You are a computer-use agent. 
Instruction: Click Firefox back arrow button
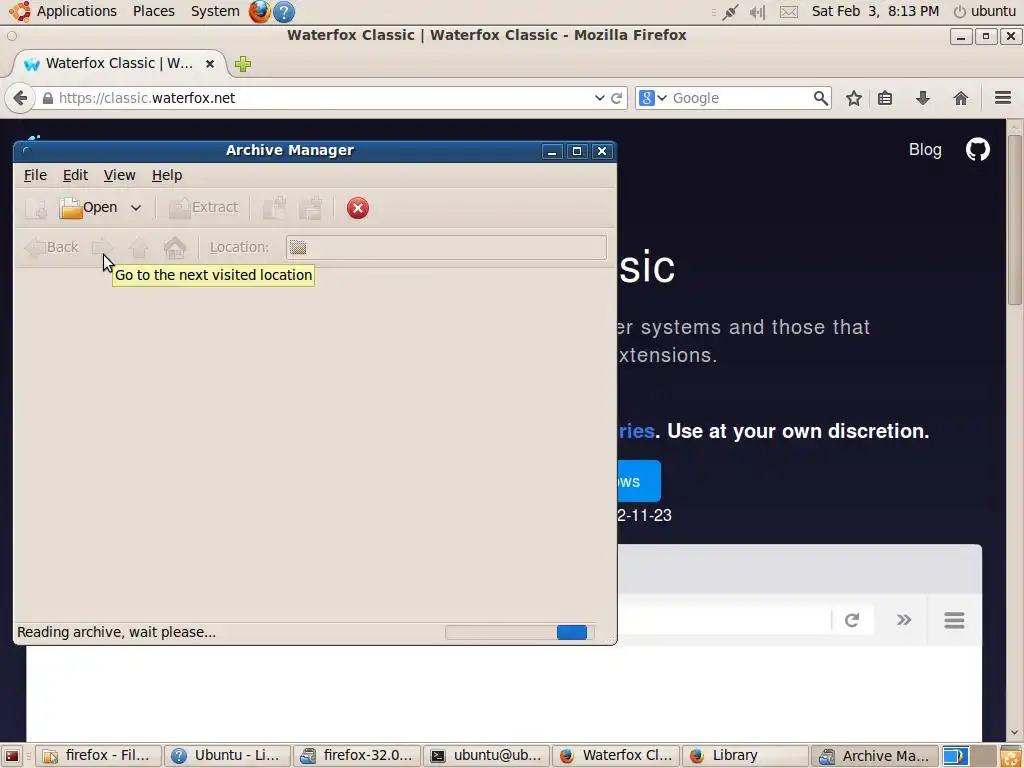pos(20,98)
